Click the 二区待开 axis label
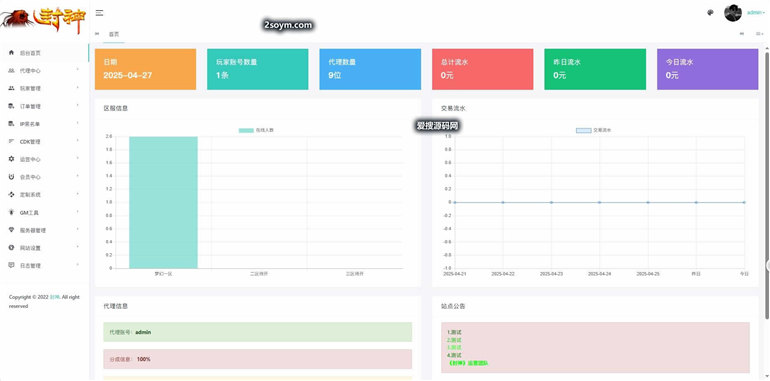Screen dimensions: 770x381 pos(259,273)
